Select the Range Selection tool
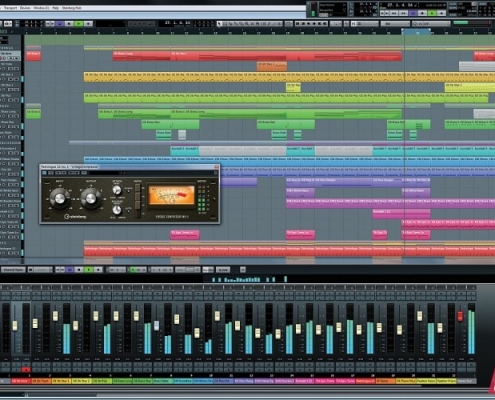 (224, 24)
